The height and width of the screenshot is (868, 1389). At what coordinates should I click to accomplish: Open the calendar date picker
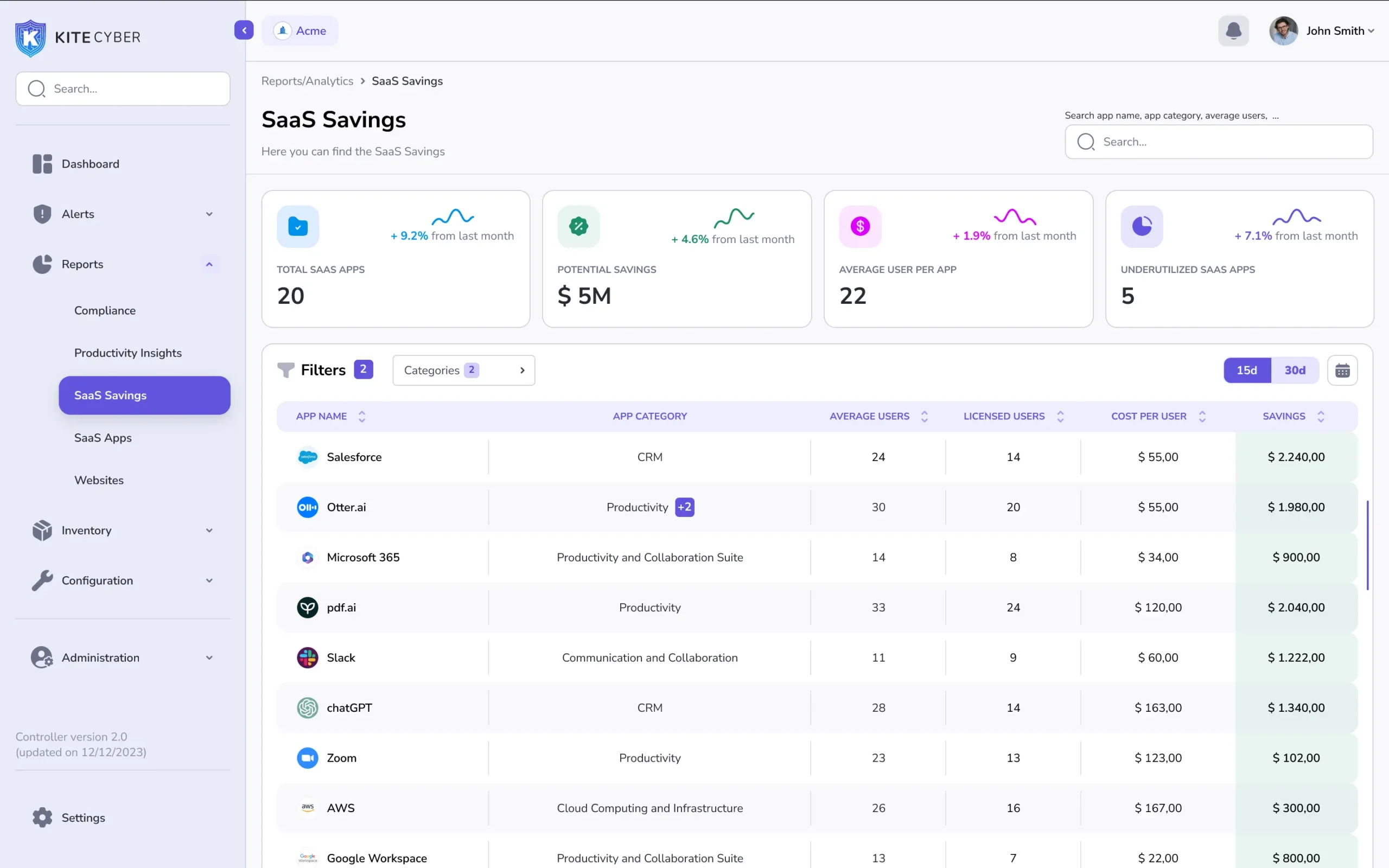pyautogui.click(x=1342, y=371)
